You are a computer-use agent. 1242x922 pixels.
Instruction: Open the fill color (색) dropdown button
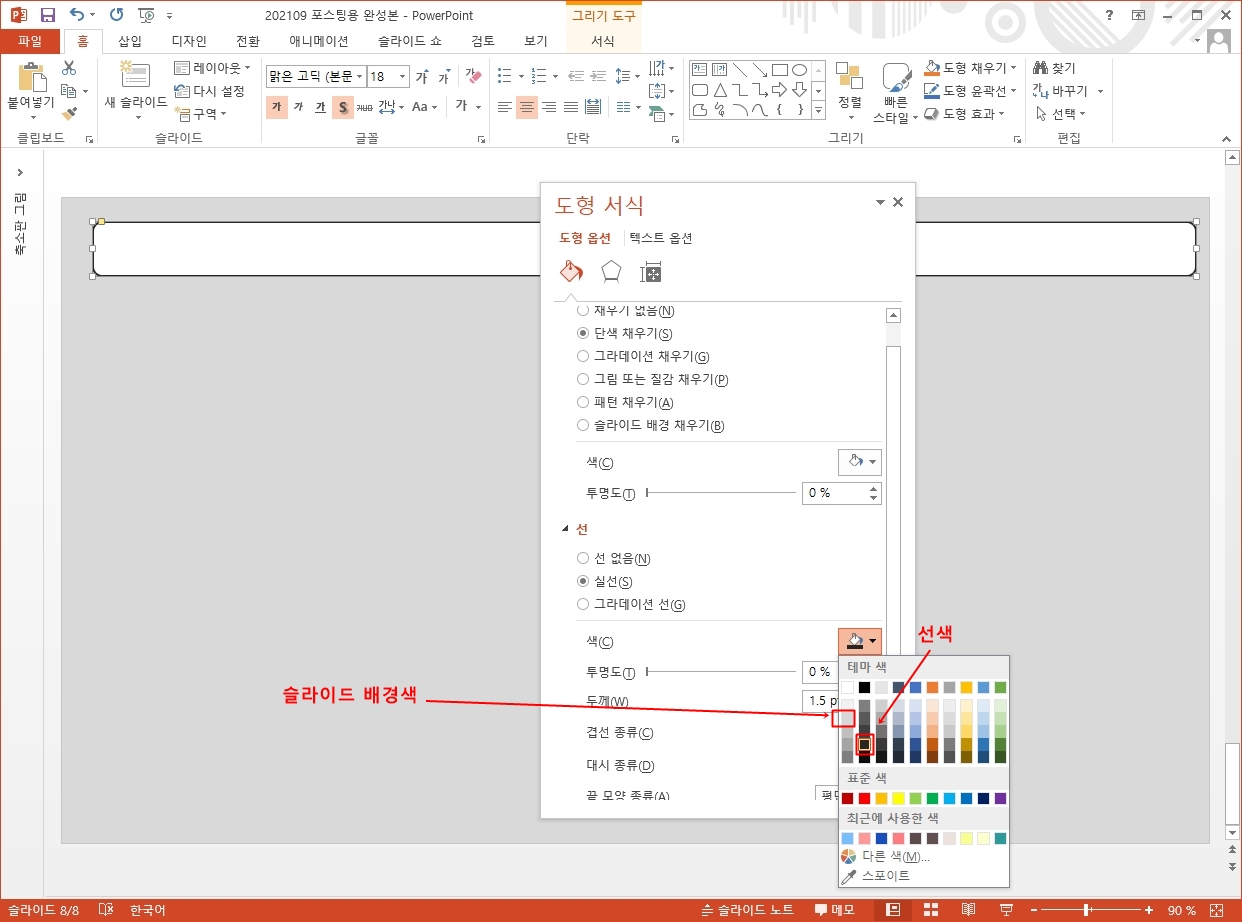pos(860,462)
